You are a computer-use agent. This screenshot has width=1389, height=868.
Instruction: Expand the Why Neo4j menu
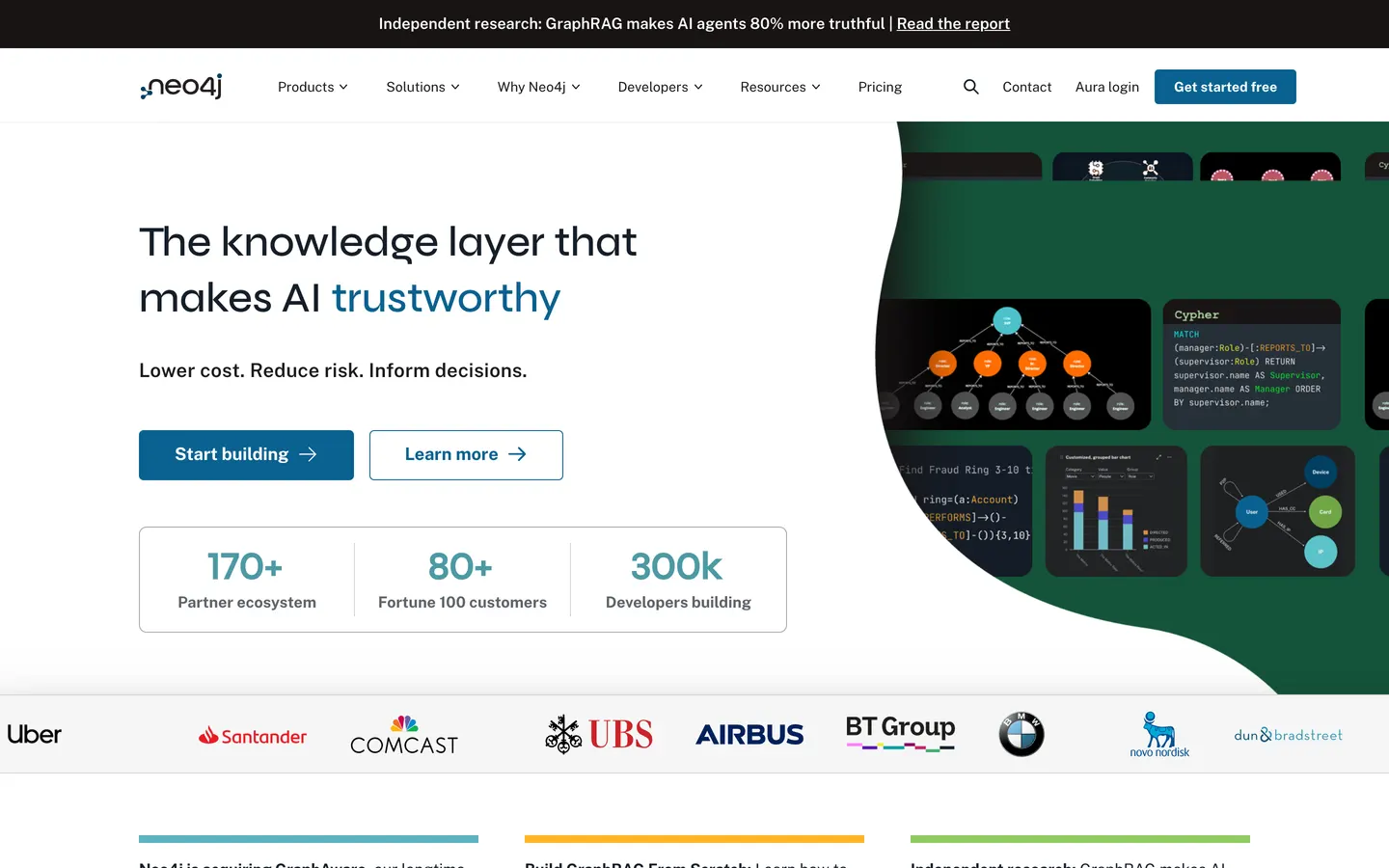coord(539,87)
